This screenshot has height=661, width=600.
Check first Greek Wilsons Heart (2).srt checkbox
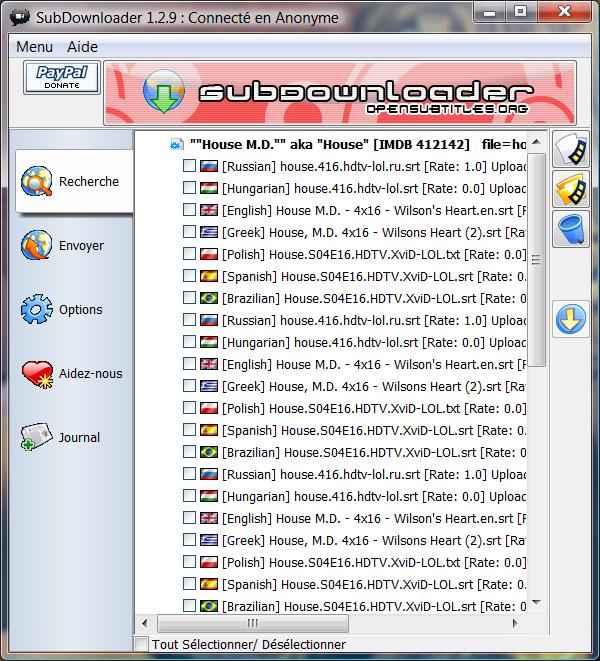(189, 231)
